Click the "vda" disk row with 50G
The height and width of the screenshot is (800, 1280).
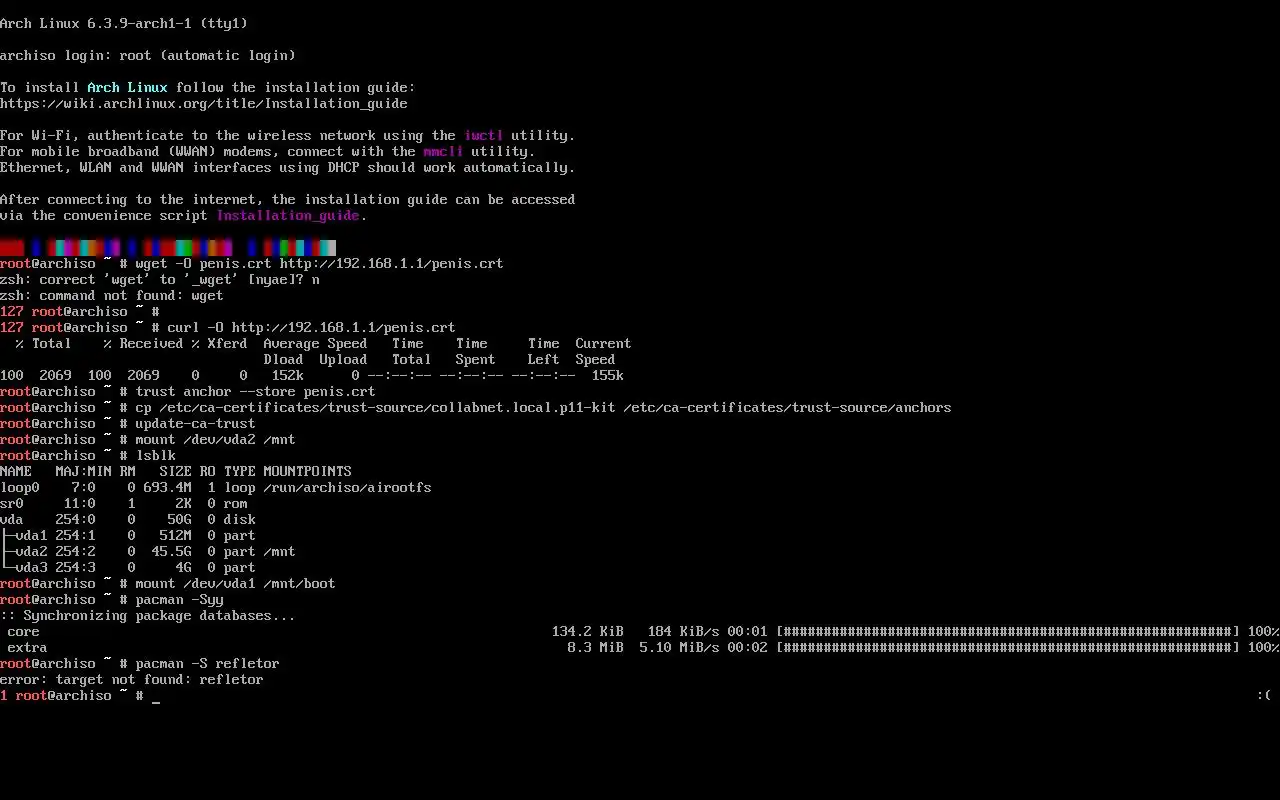[x=128, y=519]
